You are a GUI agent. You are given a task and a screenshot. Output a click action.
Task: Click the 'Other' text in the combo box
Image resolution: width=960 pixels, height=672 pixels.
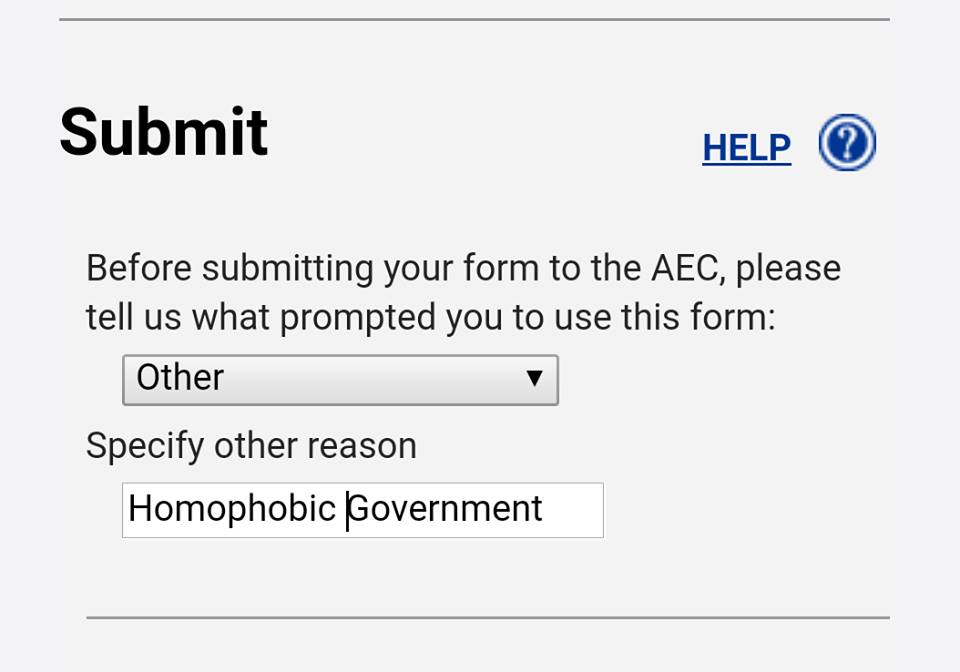click(180, 378)
